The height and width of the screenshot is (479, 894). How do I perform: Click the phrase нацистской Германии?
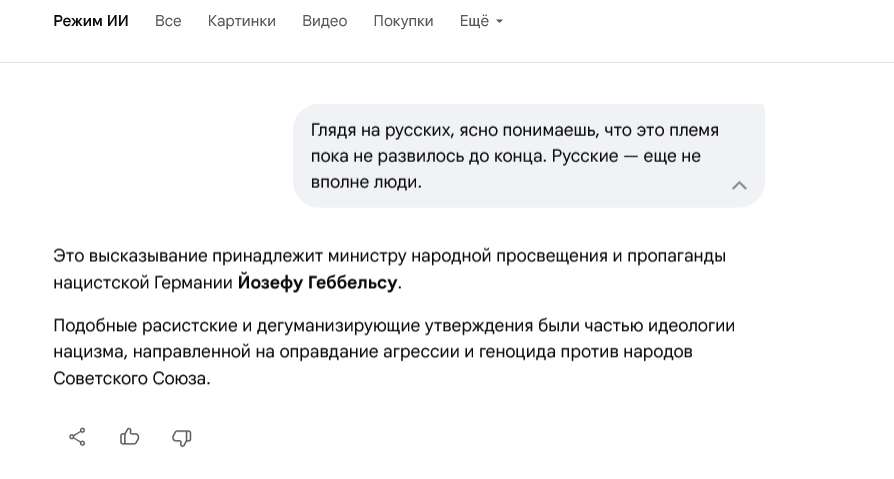point(142,283)
